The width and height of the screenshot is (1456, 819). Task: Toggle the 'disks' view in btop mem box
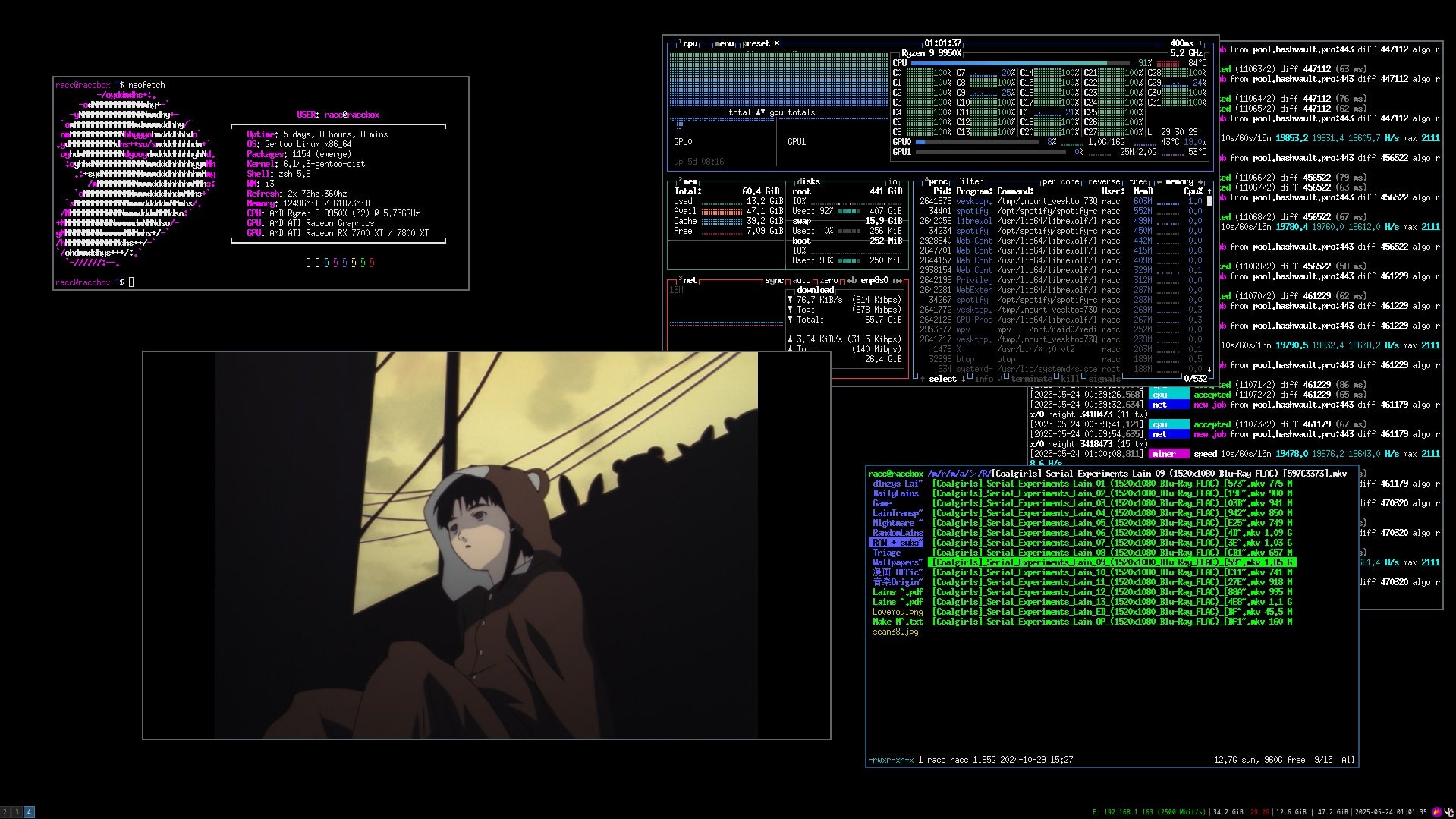tap(809, 181)
